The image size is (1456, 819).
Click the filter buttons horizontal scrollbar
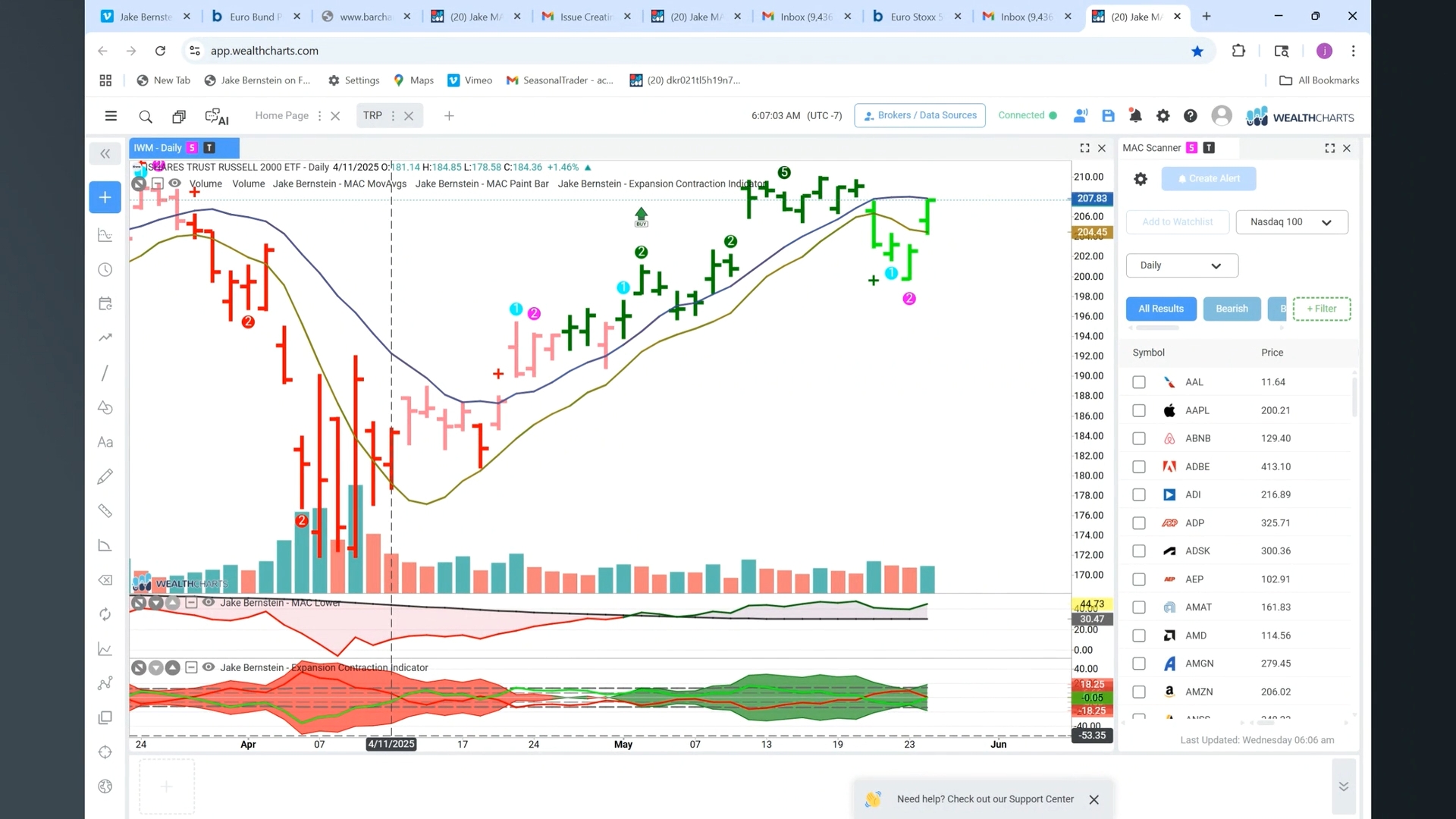click(1156, 328)
